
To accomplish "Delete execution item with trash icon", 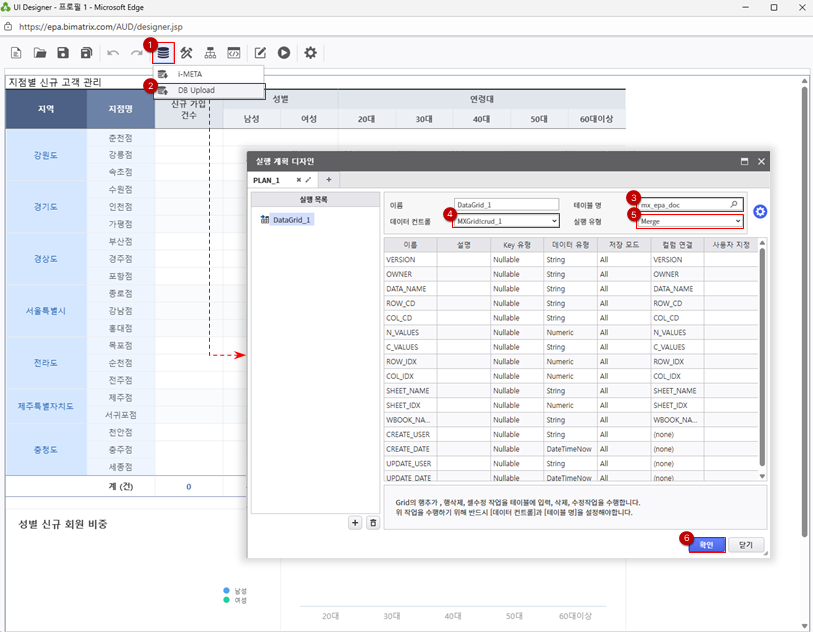I will [373, 522].
